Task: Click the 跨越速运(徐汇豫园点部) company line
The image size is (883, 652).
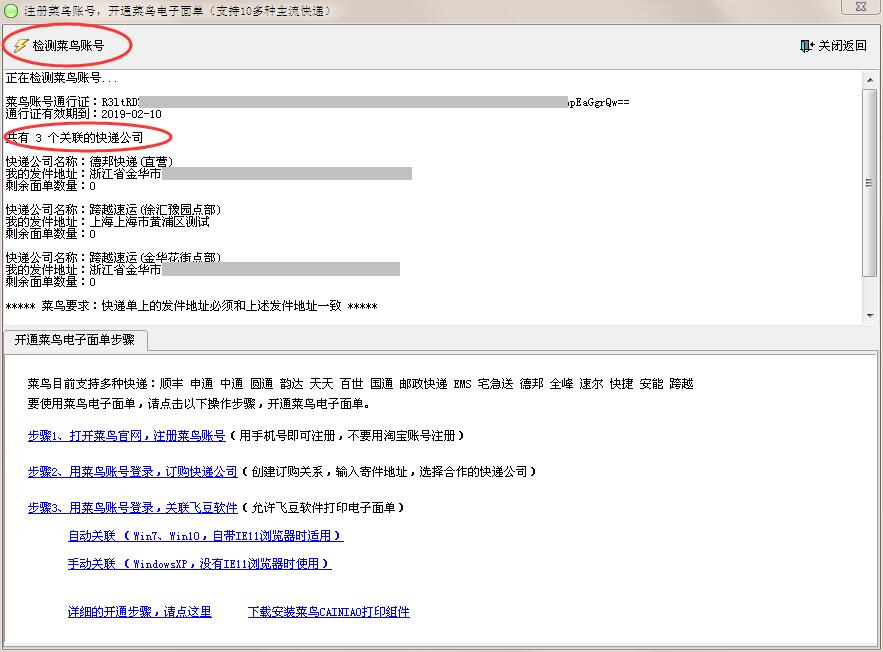Action: pos(113,210)
